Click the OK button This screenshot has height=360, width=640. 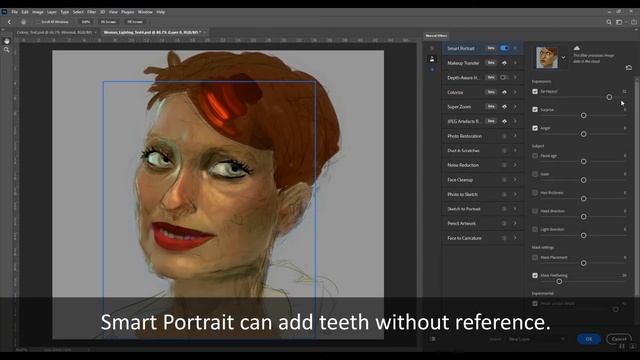tap(589, 339)
